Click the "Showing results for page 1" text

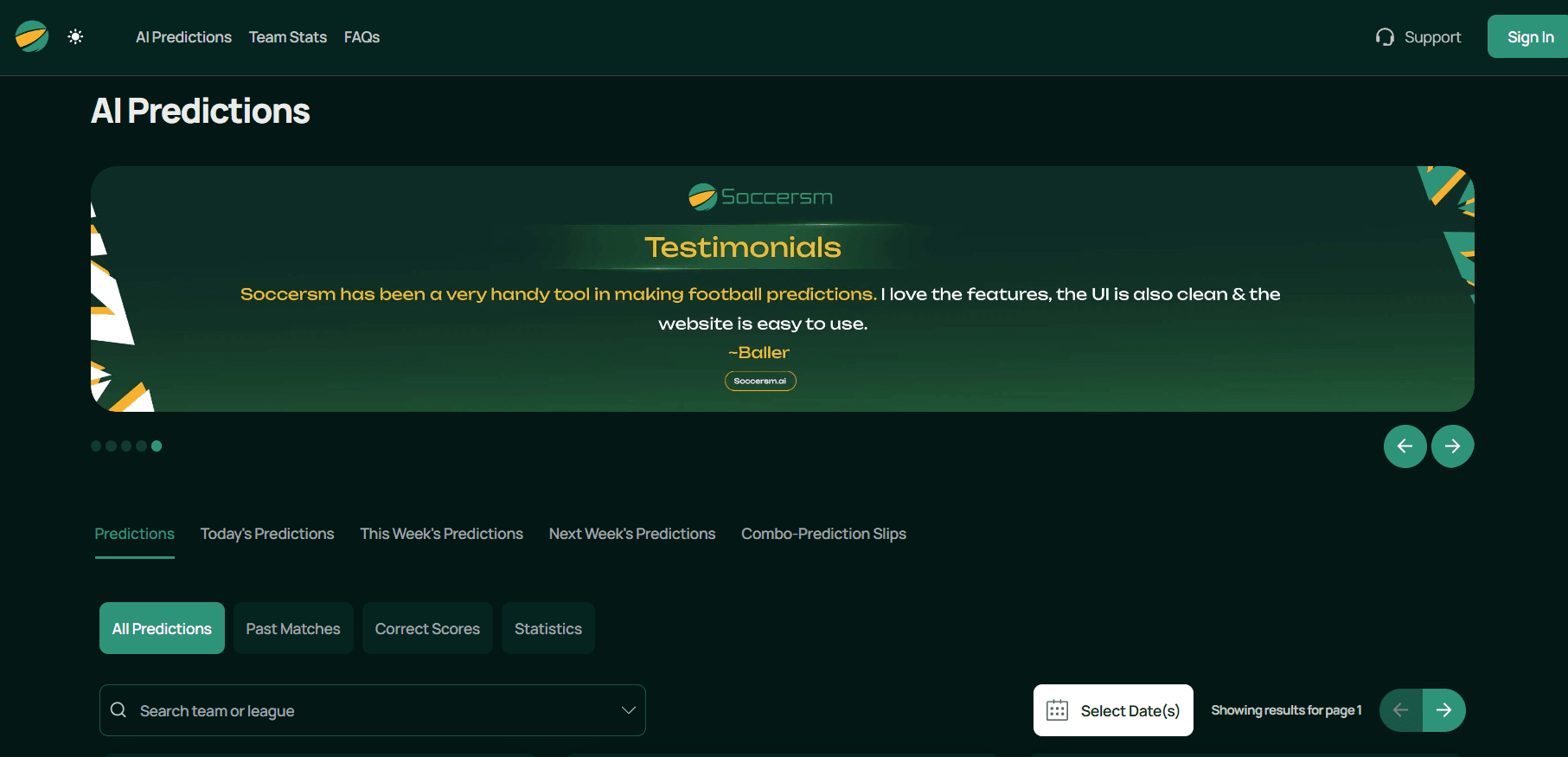pos(1286,710)
